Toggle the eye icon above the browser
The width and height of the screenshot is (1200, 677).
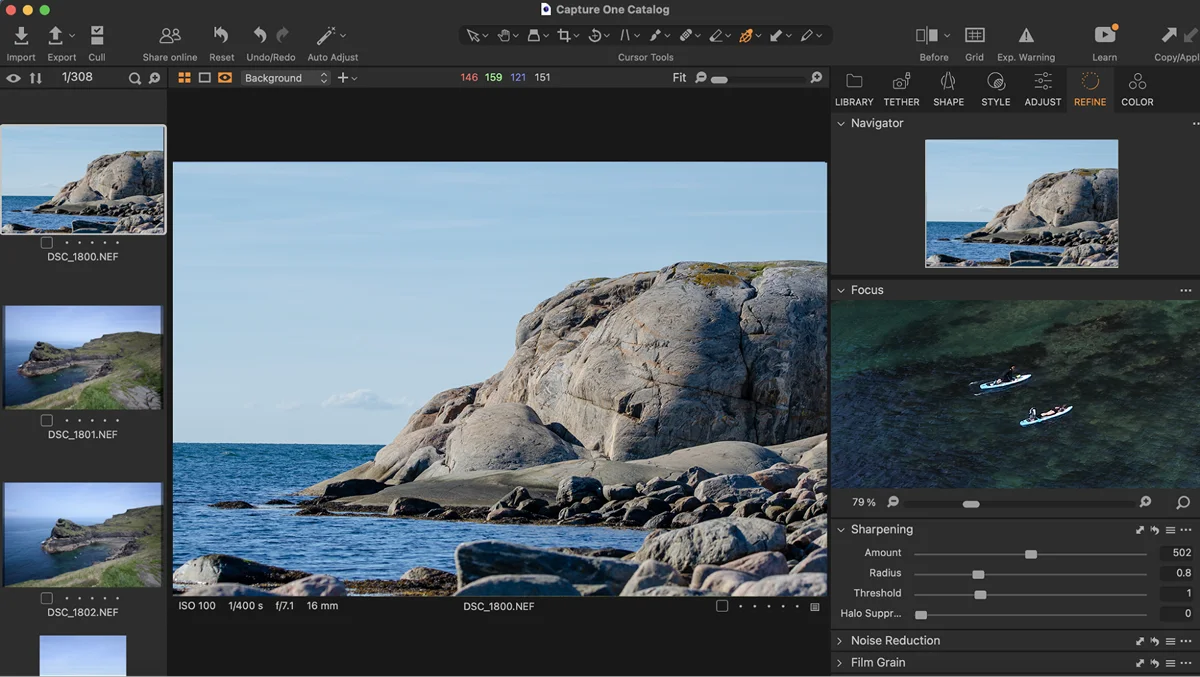[x=13, y=78]
